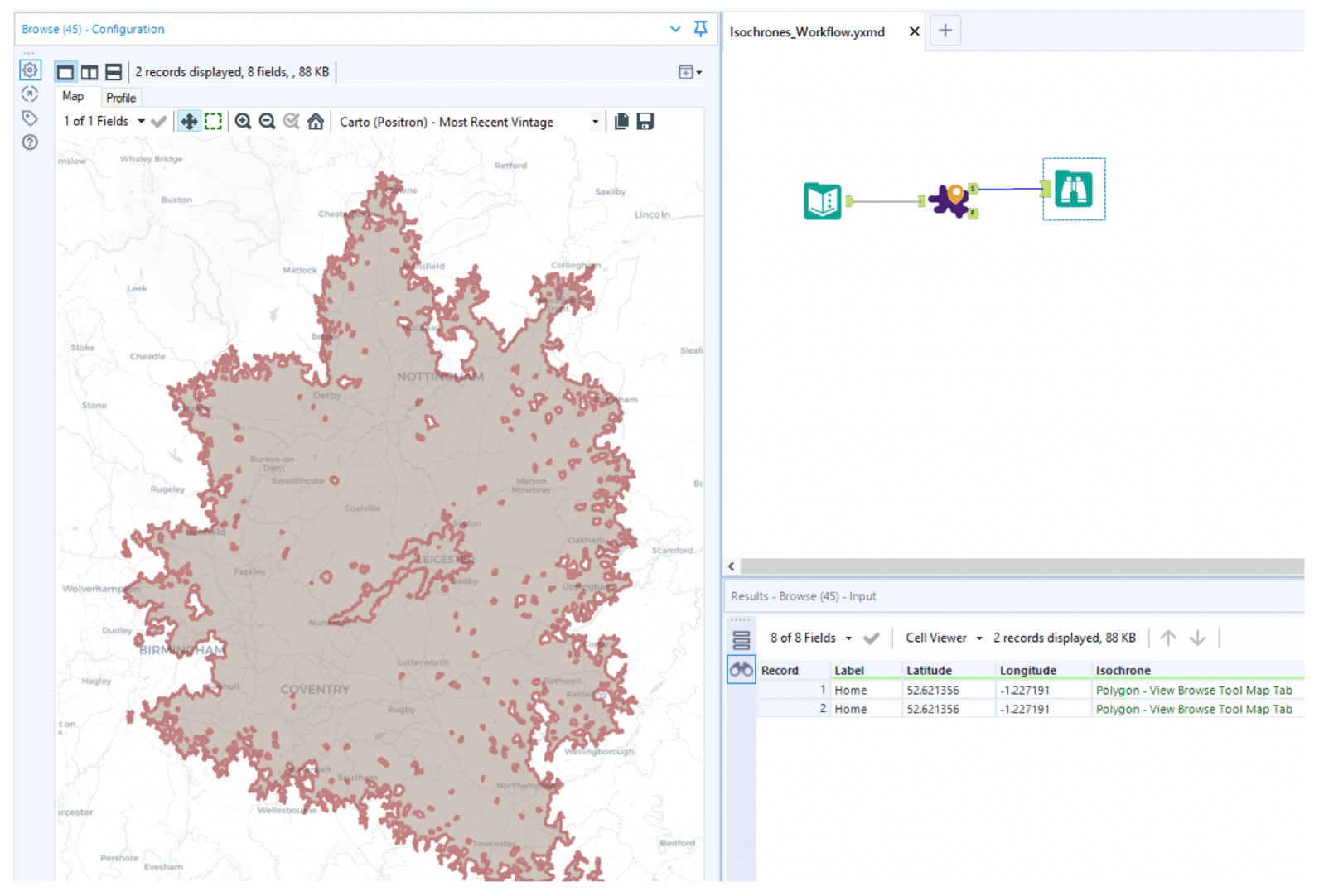This screenshot has height=896, width=1319.
Task: Select the purple spatial tool on canvas
Action: click(x=950, y=200)
